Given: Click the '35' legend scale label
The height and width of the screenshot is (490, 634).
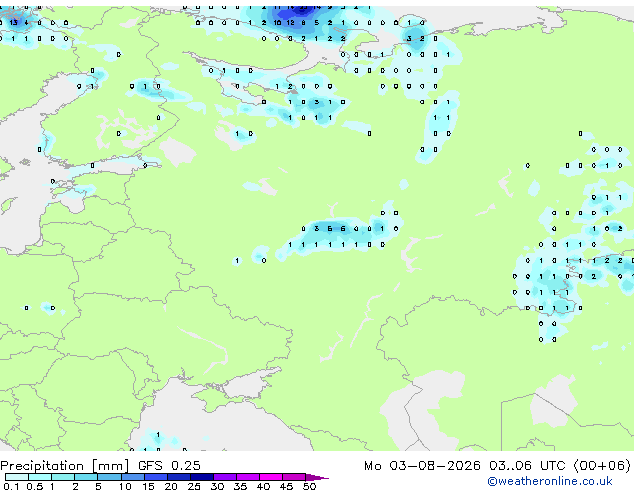Looking at the screenshot, I should (240, 486).
